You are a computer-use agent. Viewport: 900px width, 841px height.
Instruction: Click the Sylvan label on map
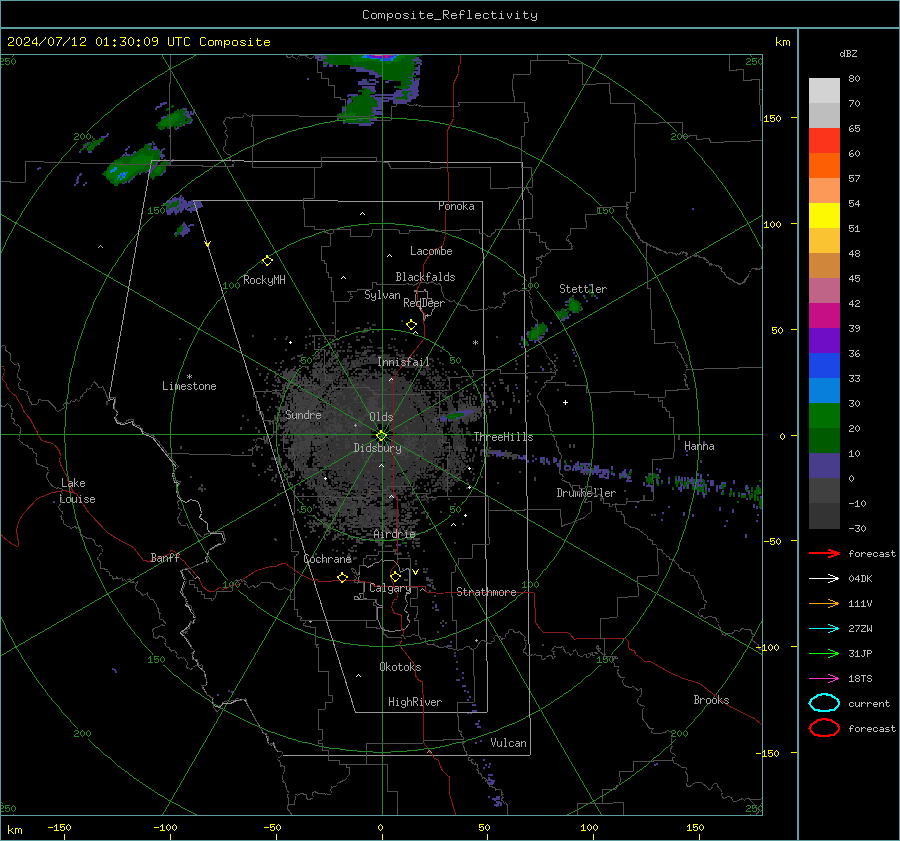click(x=382, y=295)
